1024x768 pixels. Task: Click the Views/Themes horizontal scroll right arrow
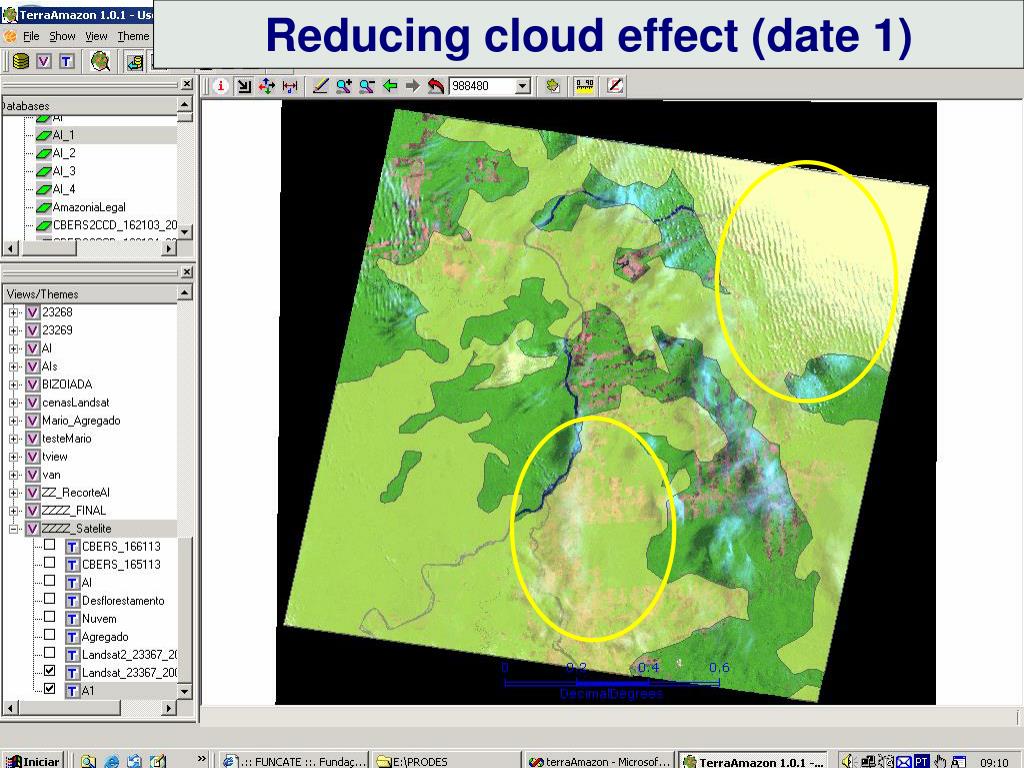click(x=169, y=708)
